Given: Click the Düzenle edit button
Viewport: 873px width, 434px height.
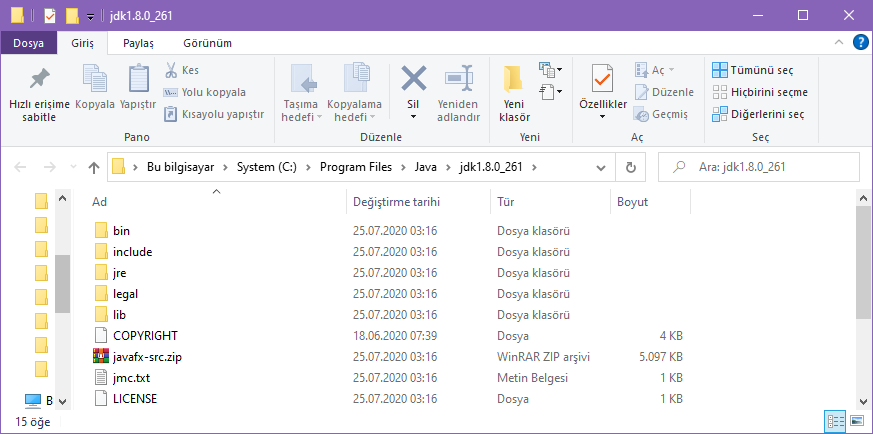Looking at the screenshot, I should [x=664, y=92].
